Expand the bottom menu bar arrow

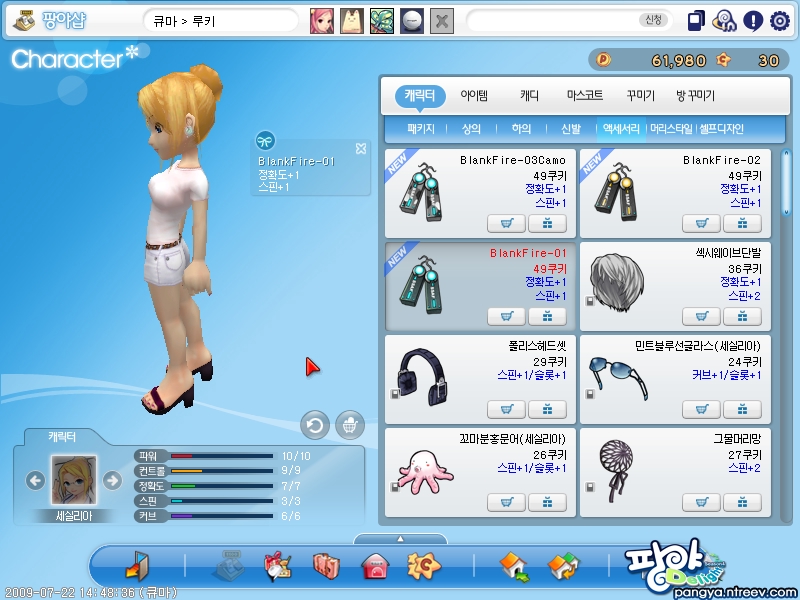tap(401, 539)
